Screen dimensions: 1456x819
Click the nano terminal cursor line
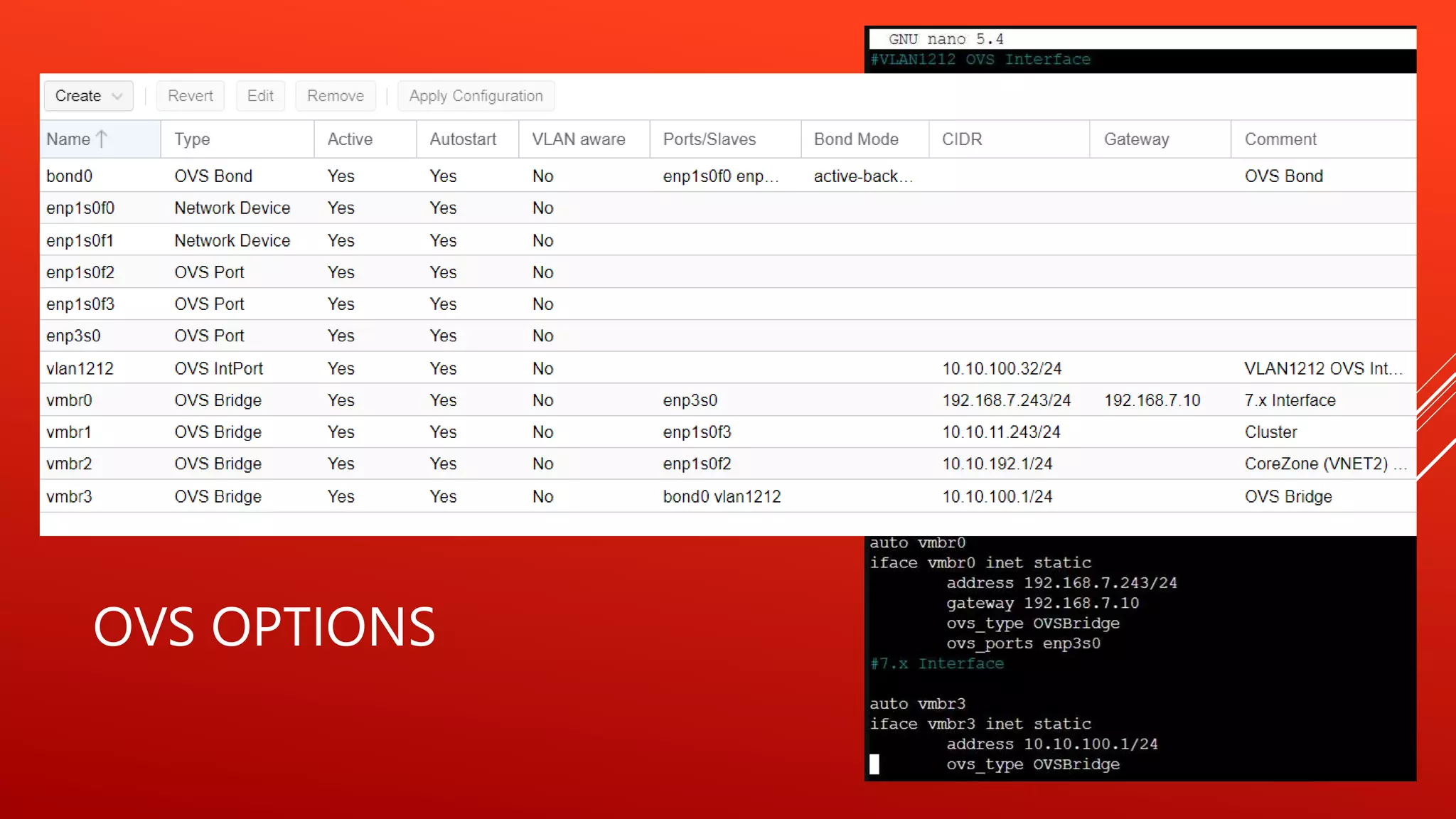coord(875,764)
